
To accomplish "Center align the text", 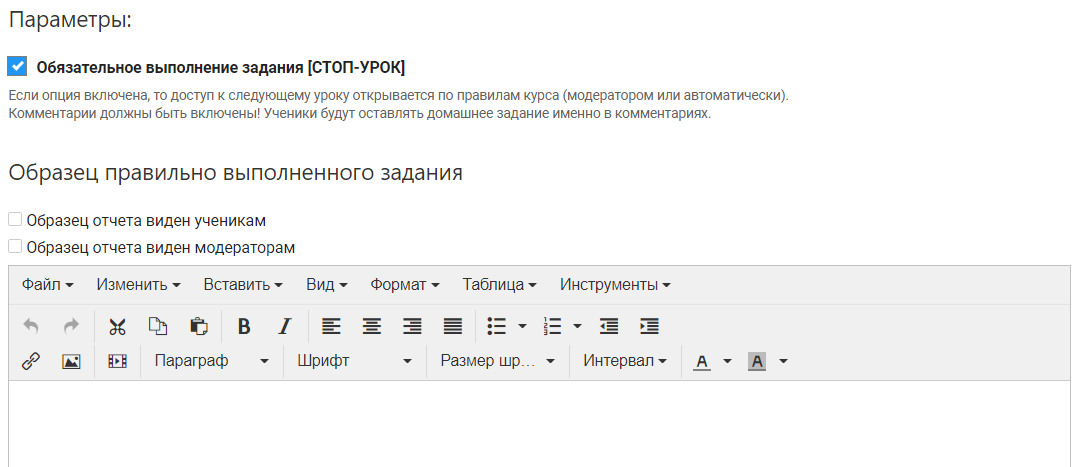I will point(371,326).
